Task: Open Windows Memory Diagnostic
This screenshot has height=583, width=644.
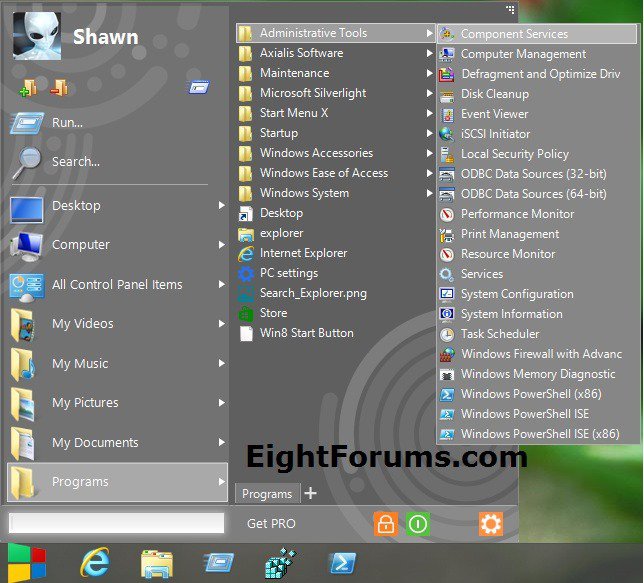Action: [537, 374]
